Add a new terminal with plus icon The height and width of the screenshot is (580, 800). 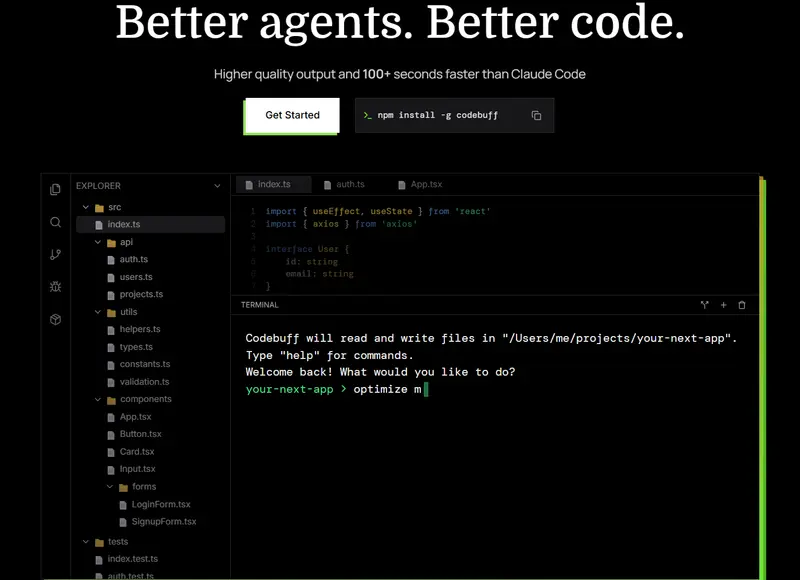pos(723,305)
